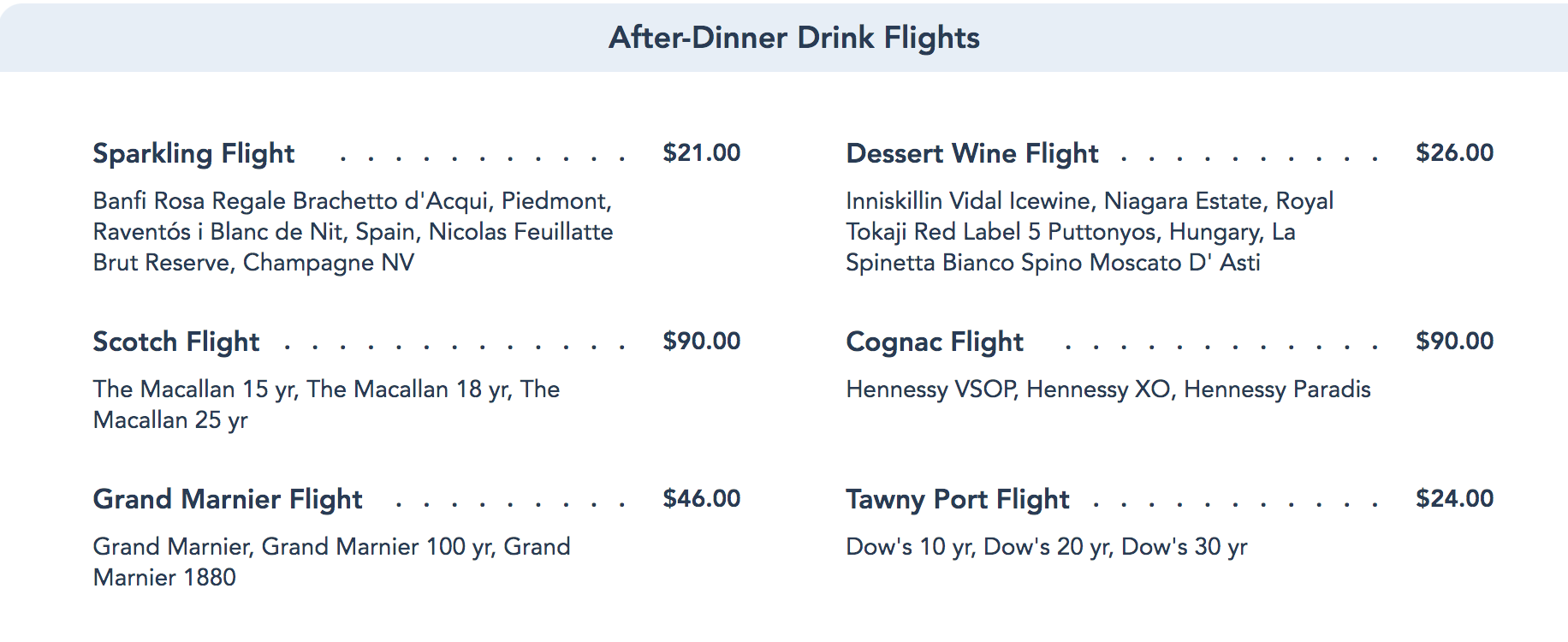Click the Sparkling Flight $21.00 price
Screen dimensions: 1568x642
[x=701, y=153]
